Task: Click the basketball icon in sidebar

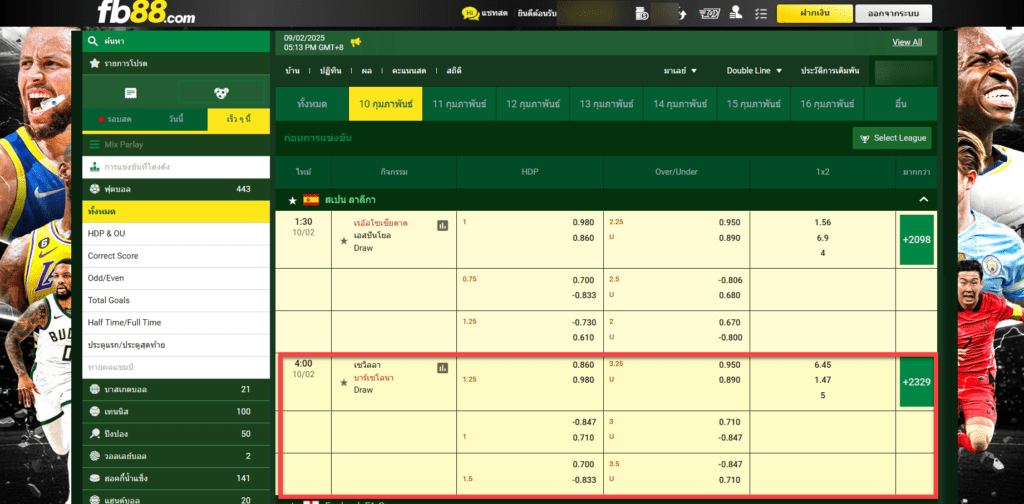Action: click(x=95, y=389)
